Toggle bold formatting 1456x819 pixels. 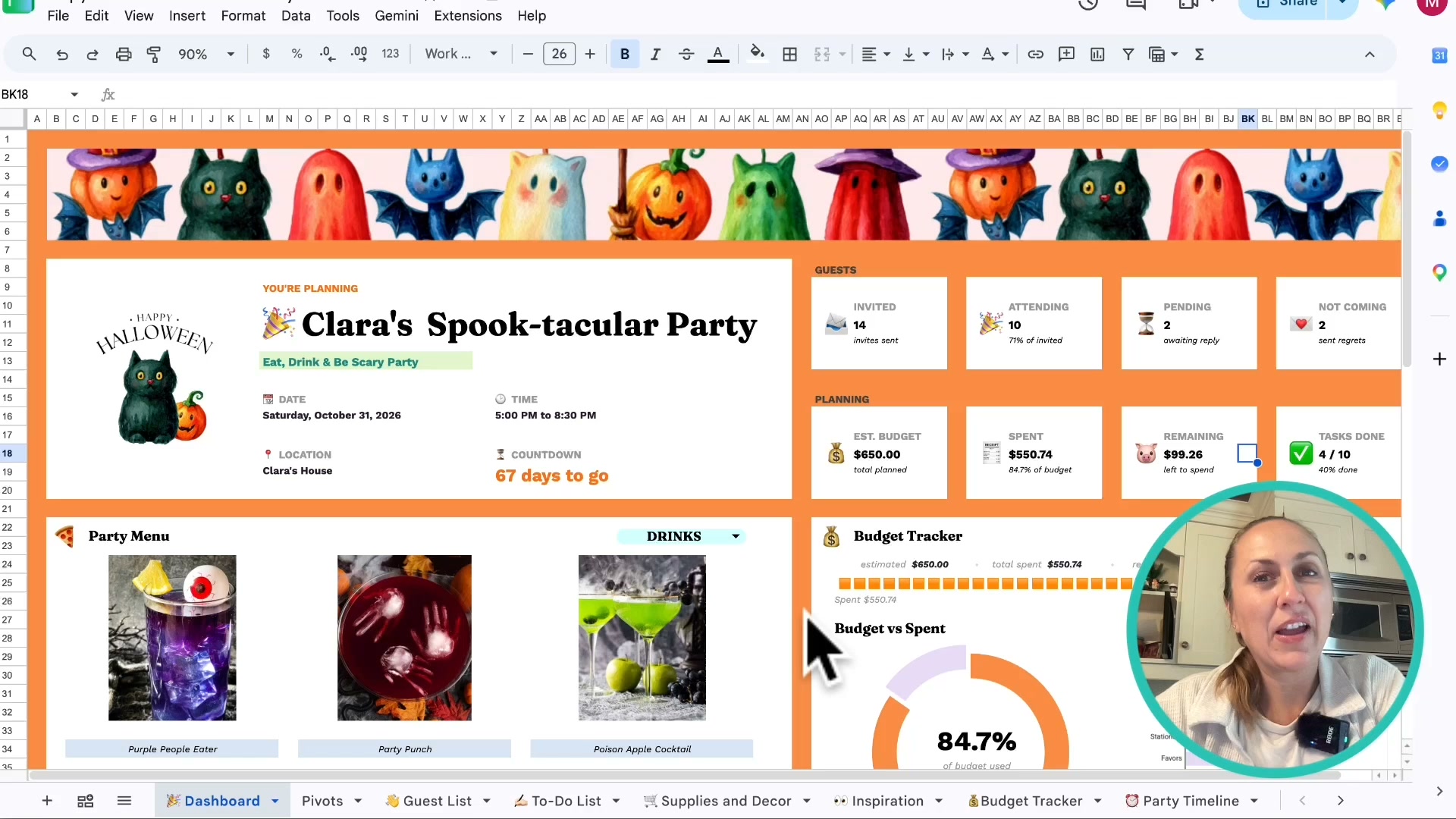625,54
